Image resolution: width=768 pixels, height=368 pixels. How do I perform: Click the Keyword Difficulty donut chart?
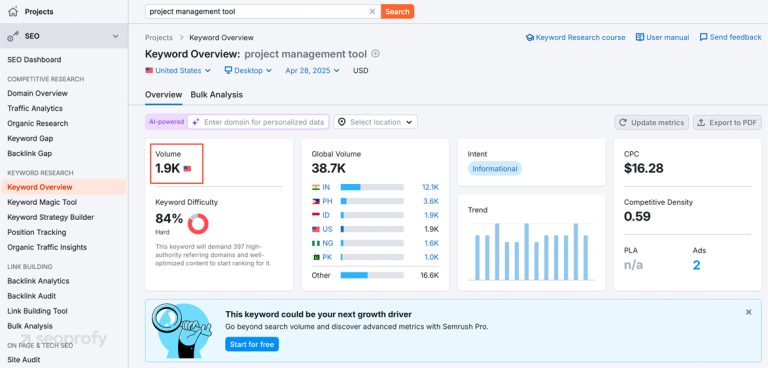(x=198, y=224)
